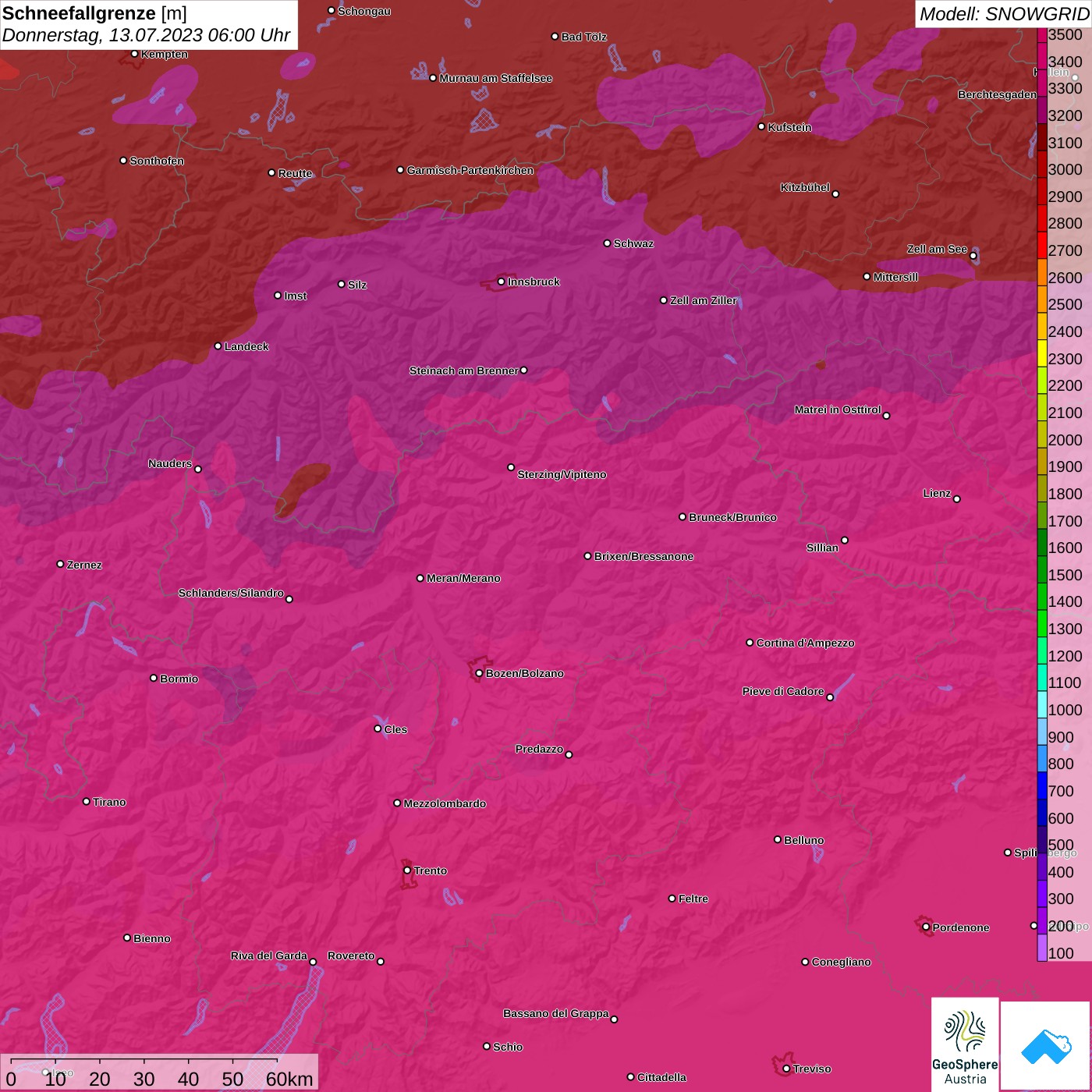Select the Belluno location marker
Viewport: 1092px width, 1092px height.
click(x=778, y=839)
